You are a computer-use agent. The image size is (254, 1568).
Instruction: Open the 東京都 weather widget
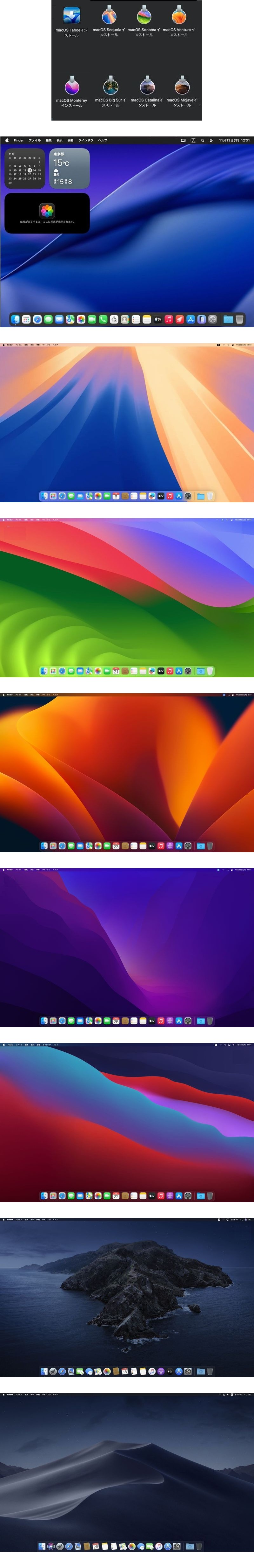click(x=69, y=169)
